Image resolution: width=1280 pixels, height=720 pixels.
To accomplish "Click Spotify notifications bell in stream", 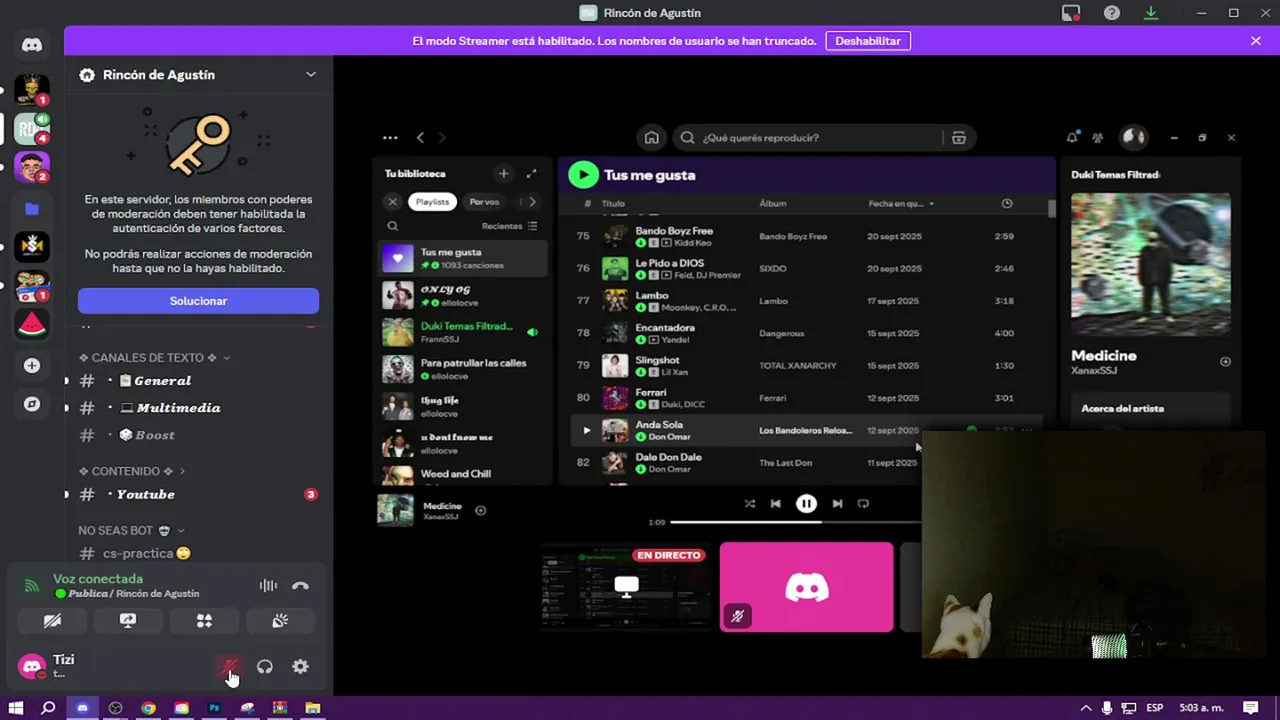I will [x=1072, y=138].
